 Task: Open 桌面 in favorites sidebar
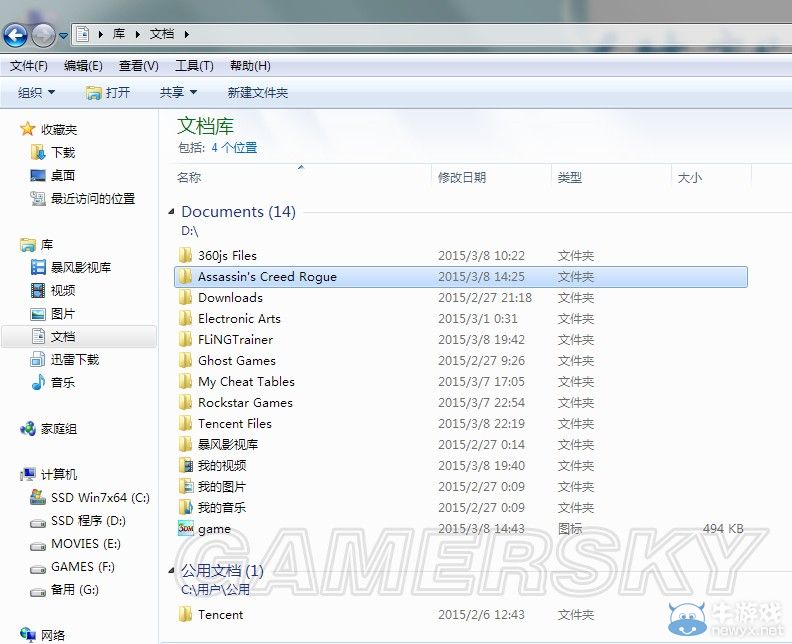click(x=63, y=175)
